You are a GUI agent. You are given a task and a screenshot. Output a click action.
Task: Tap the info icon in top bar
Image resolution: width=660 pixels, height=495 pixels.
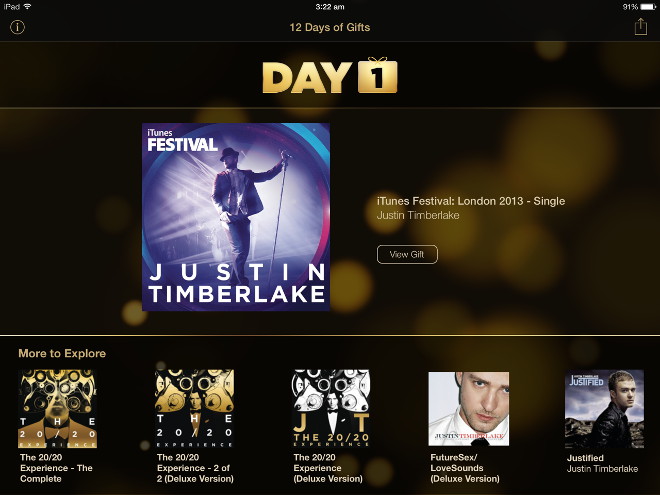coord(17,27)
